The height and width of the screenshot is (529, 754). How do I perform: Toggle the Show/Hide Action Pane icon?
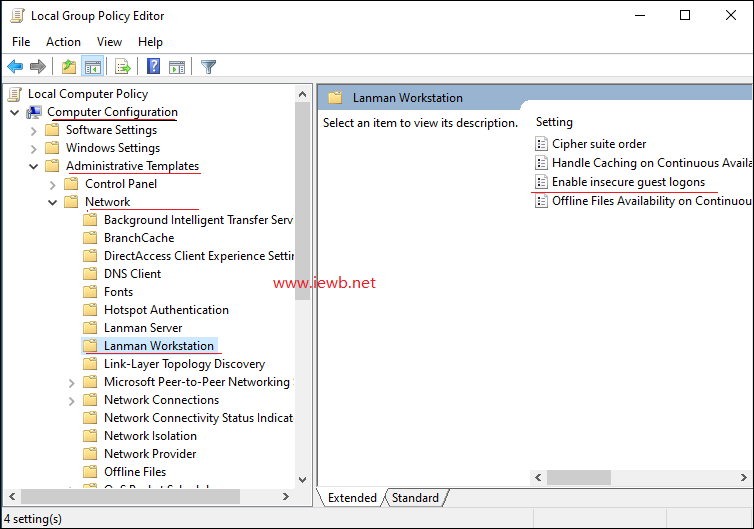coord(177,67)
